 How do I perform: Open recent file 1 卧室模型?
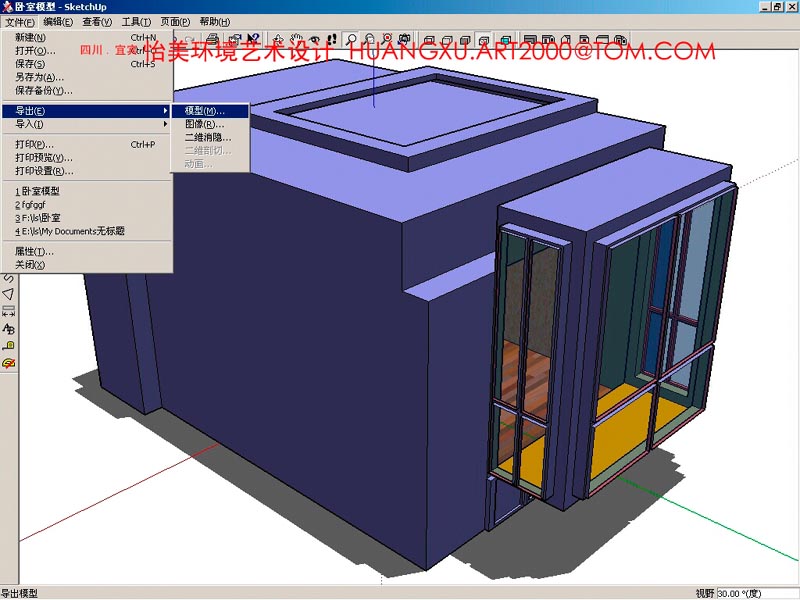coord(87,191)
